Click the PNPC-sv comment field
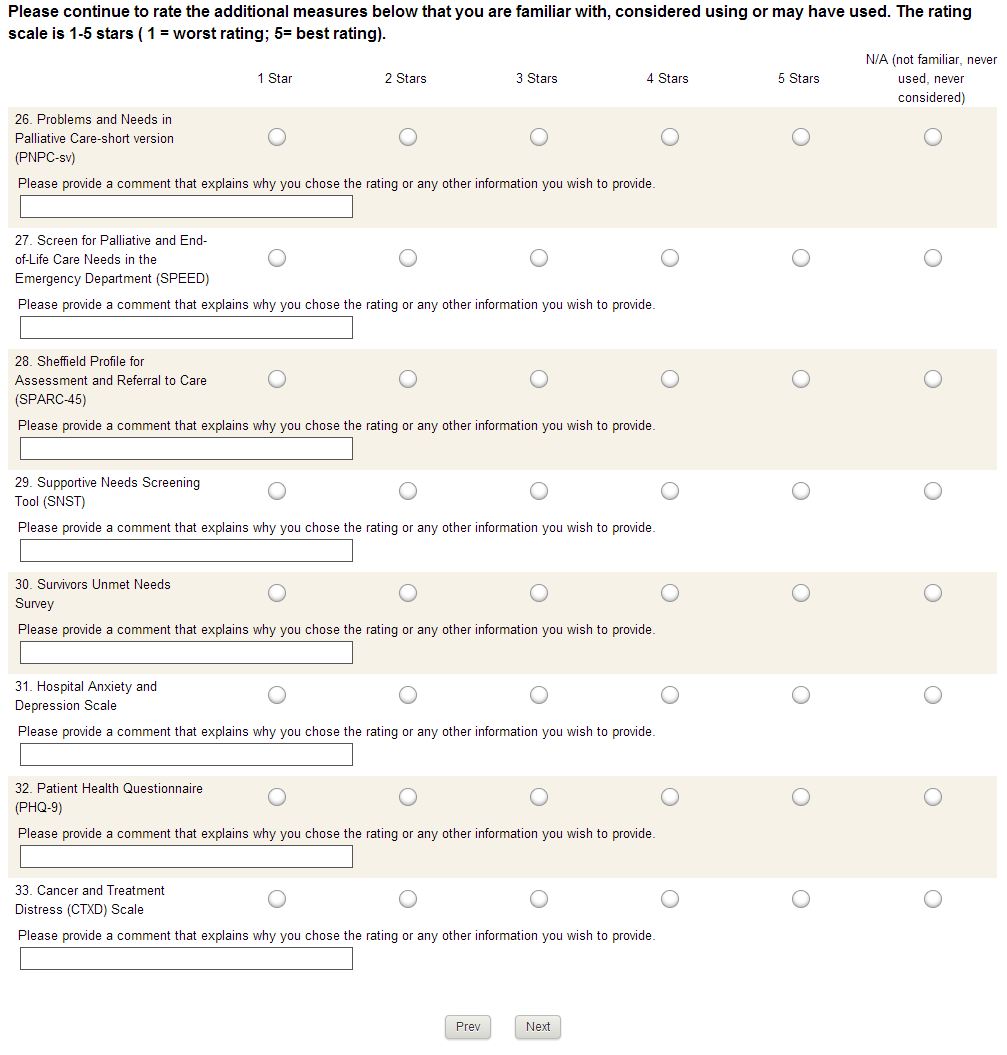Image resolution: width=1007 pixels, height=1055 pixels. tap(186, 207)
